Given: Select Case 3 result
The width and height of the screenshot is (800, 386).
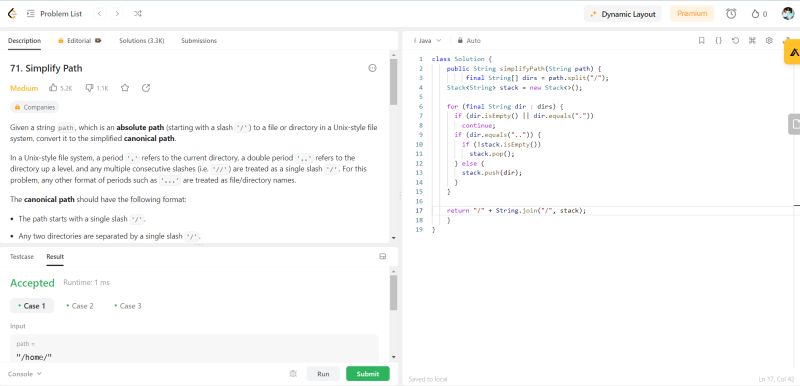Looking at the screenshot, I should [x=128, y=306].
